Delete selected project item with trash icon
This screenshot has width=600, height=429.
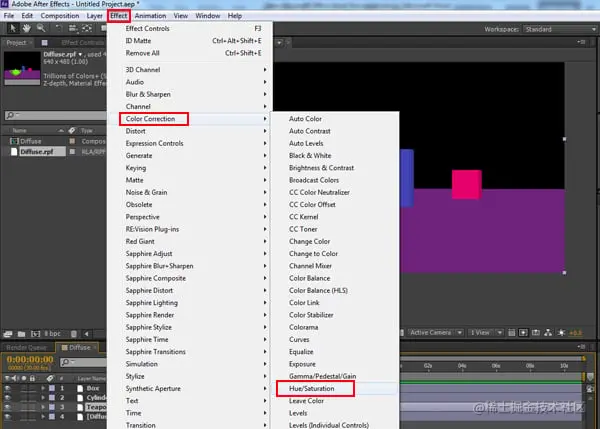(x=74, y=334)
